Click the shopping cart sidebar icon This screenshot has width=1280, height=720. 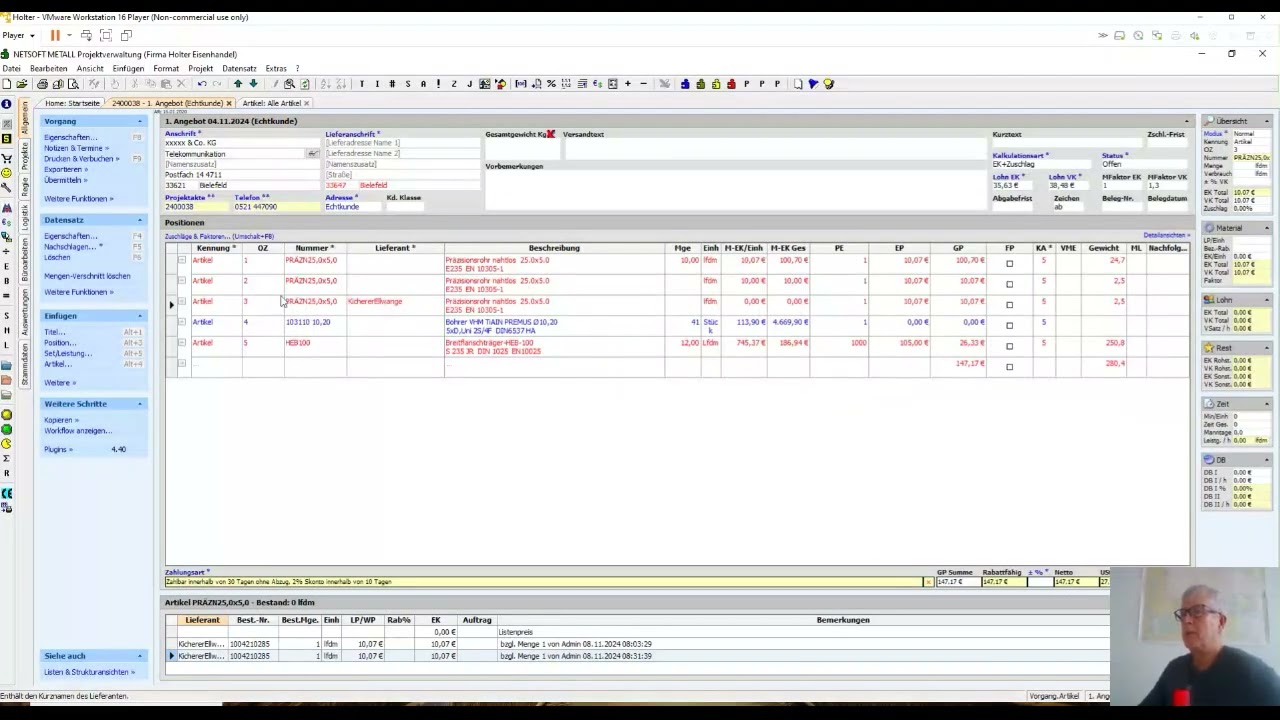point(7,157)
